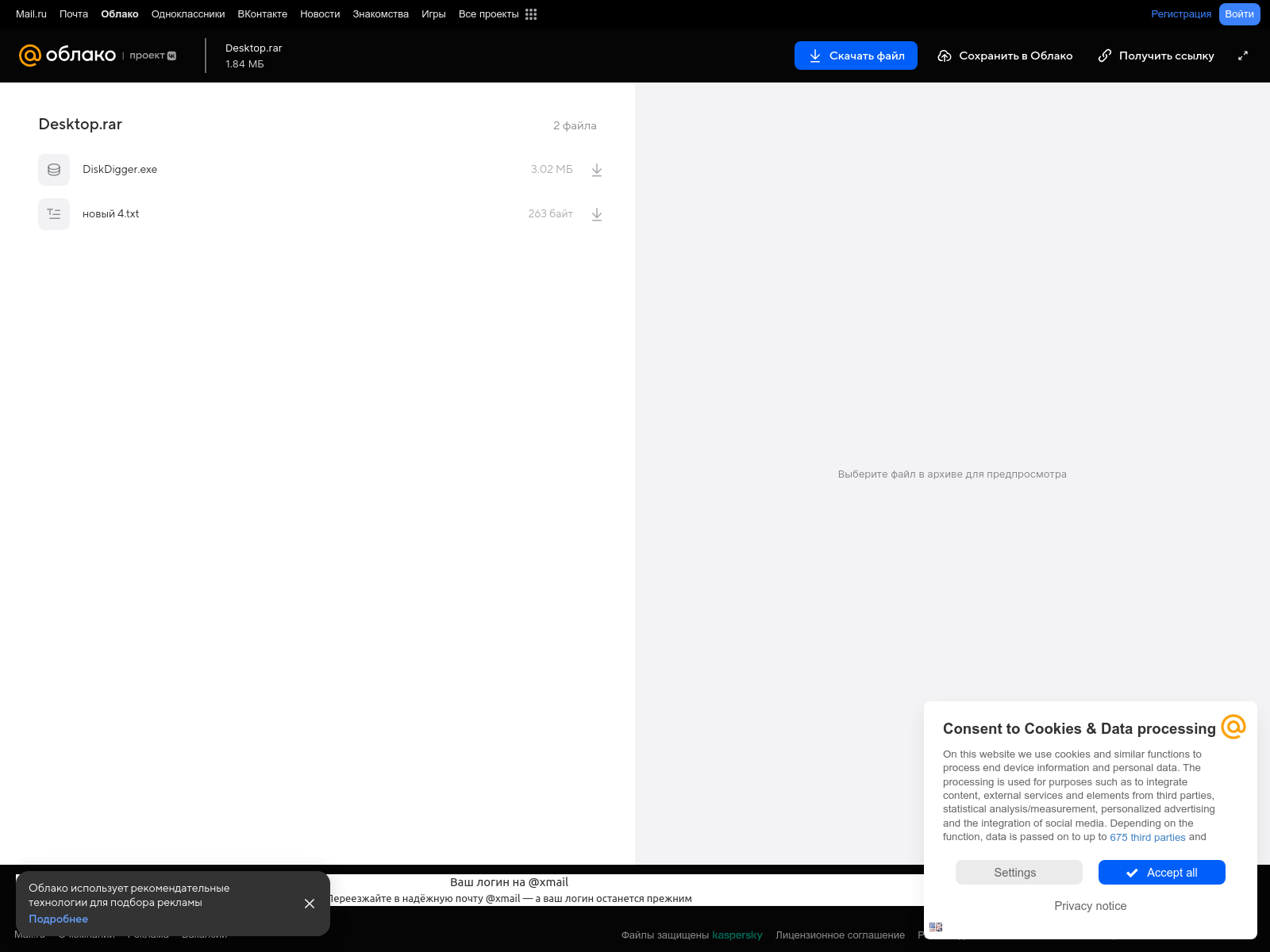Screen dimensions: 1270x952
Task: Select новый 4.txt file name
Action: pos(111,214)
